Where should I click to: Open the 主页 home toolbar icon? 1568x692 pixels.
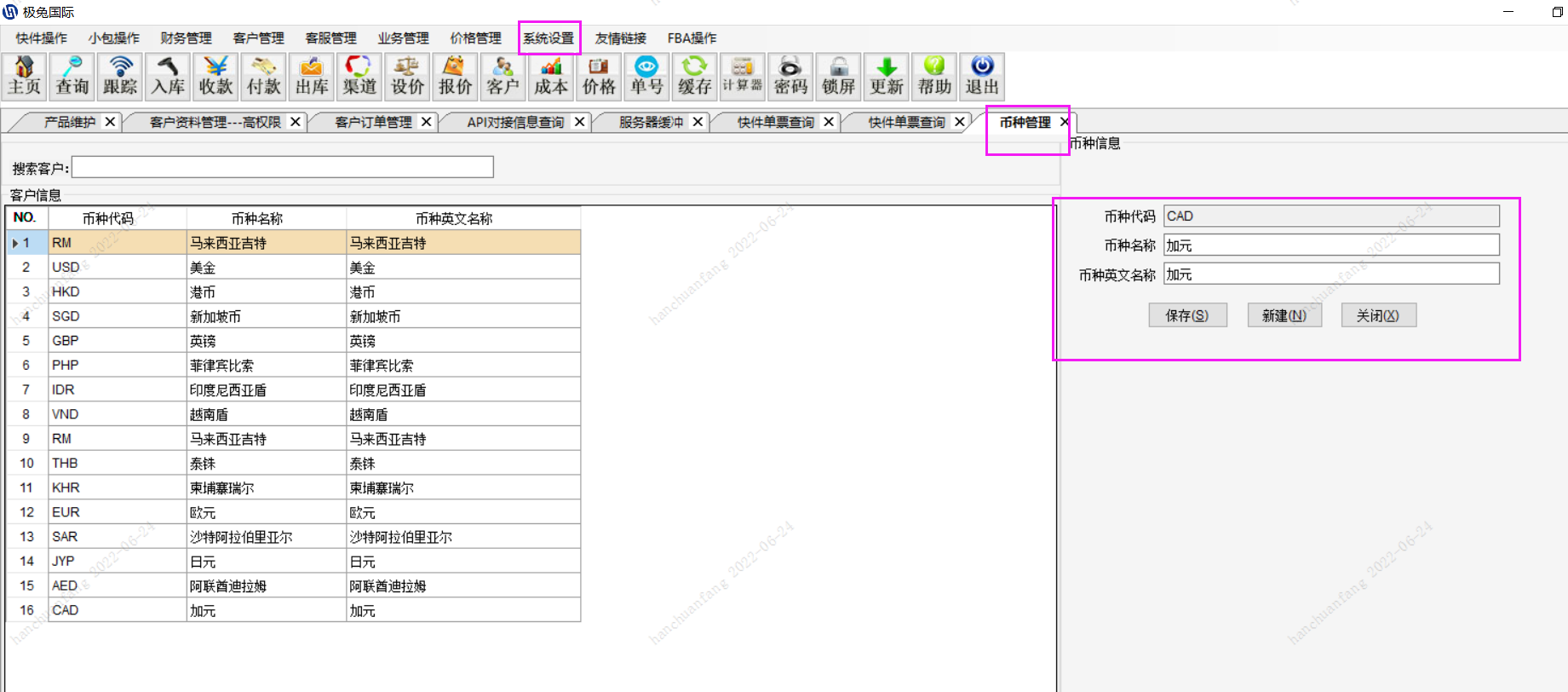click(x=25, y=77)
